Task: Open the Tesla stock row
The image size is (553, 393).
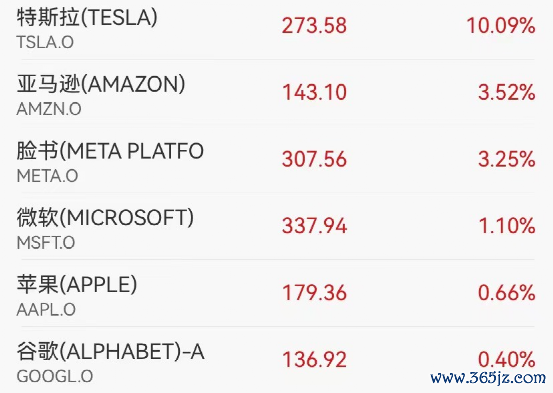Action: coord(276,27)
